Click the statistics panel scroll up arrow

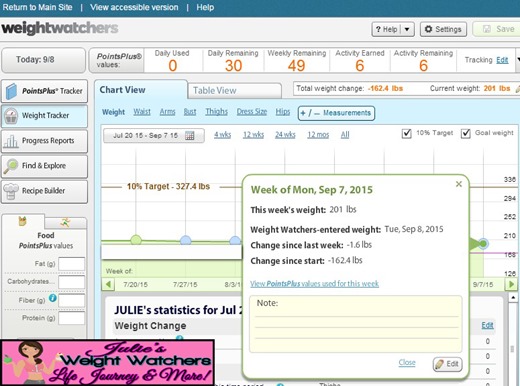coord(513,297)
